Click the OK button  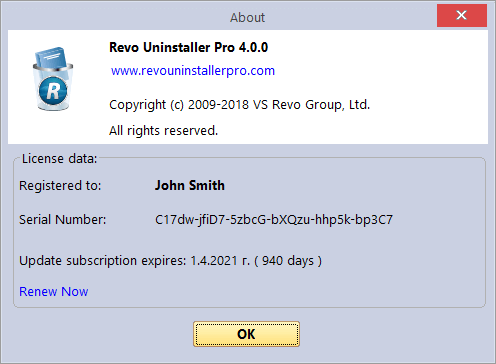pyautogui.click(x=246, y=334)
